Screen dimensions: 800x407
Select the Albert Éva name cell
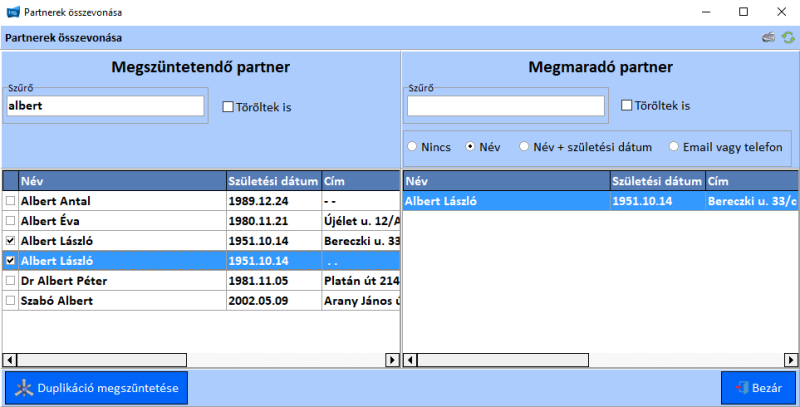pyautogui.click(x=122, y=221)
